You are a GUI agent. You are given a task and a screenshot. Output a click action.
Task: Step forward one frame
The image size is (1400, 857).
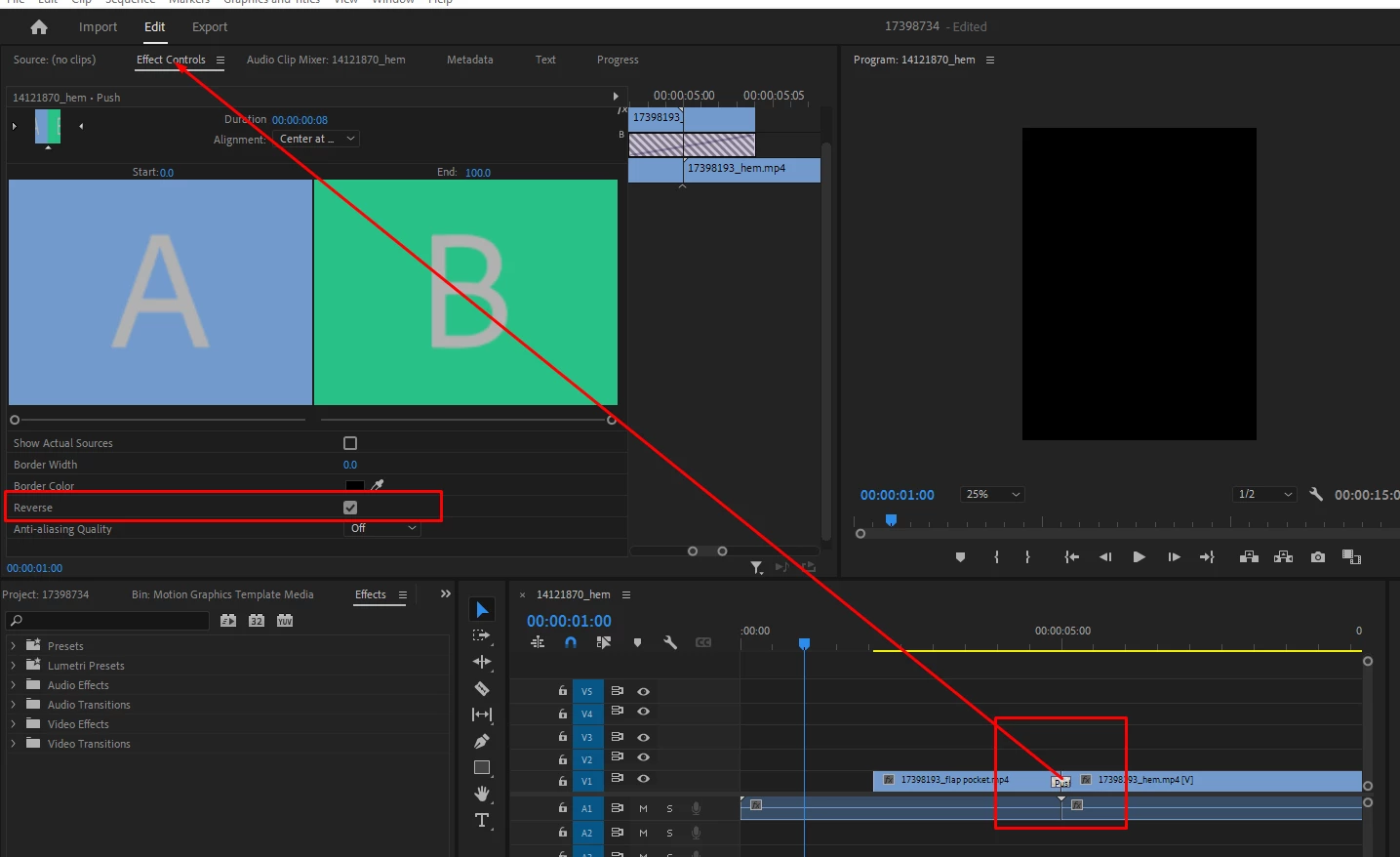coord(1174,556)
